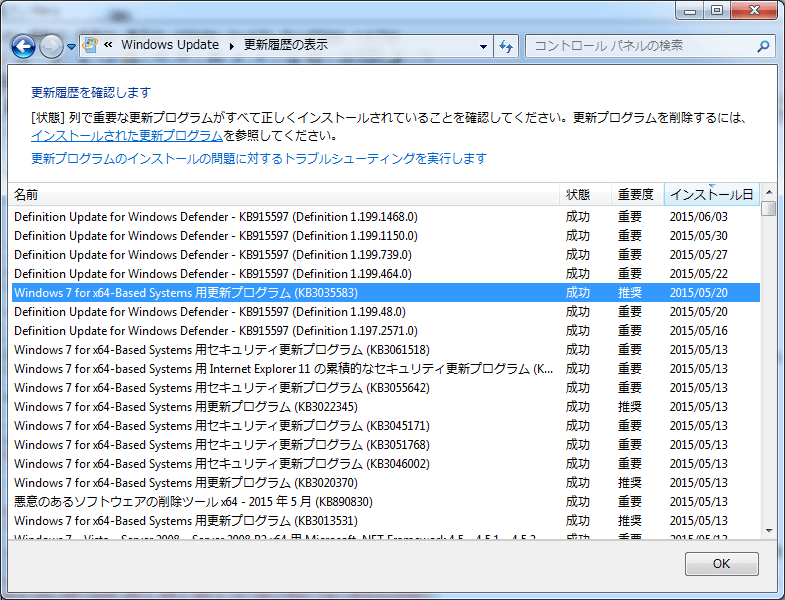Go to Windows Update breadcrumb
The height and width of the screenshot is (600, 785).
click(x=170, y=45)
